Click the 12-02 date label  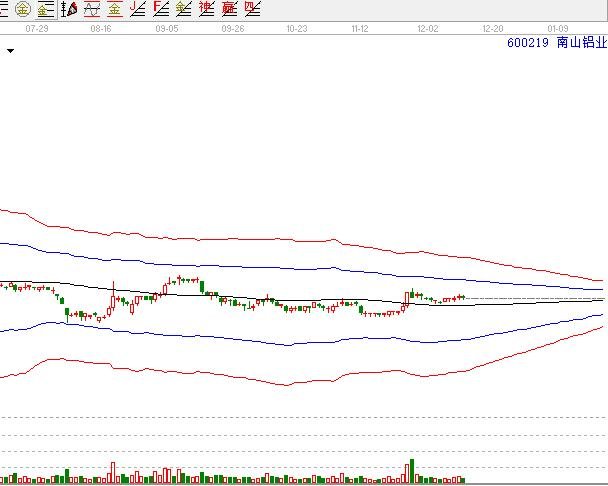[x=428, y=29]
